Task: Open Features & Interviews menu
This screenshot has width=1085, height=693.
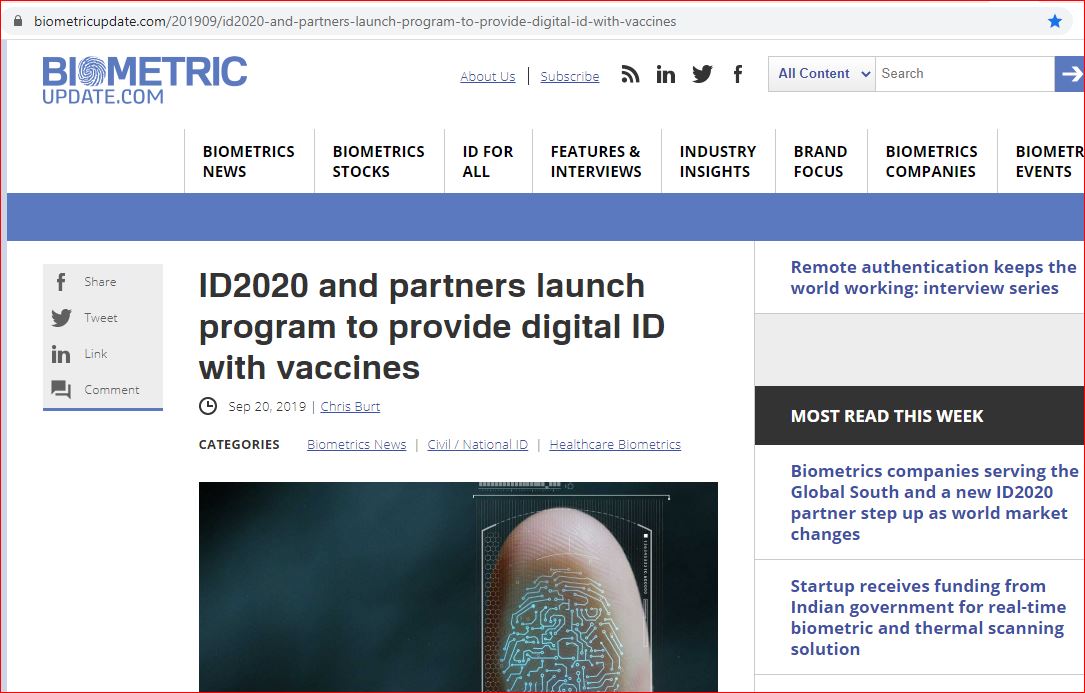Action: tap(596, 161)
